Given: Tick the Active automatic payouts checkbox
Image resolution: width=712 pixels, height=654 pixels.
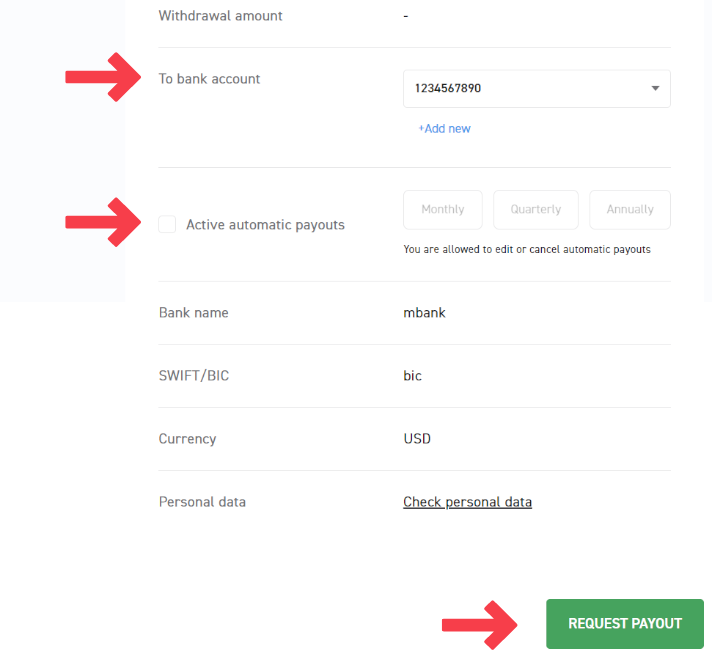Looking at the screenshot, I should (x=167, y=225).
